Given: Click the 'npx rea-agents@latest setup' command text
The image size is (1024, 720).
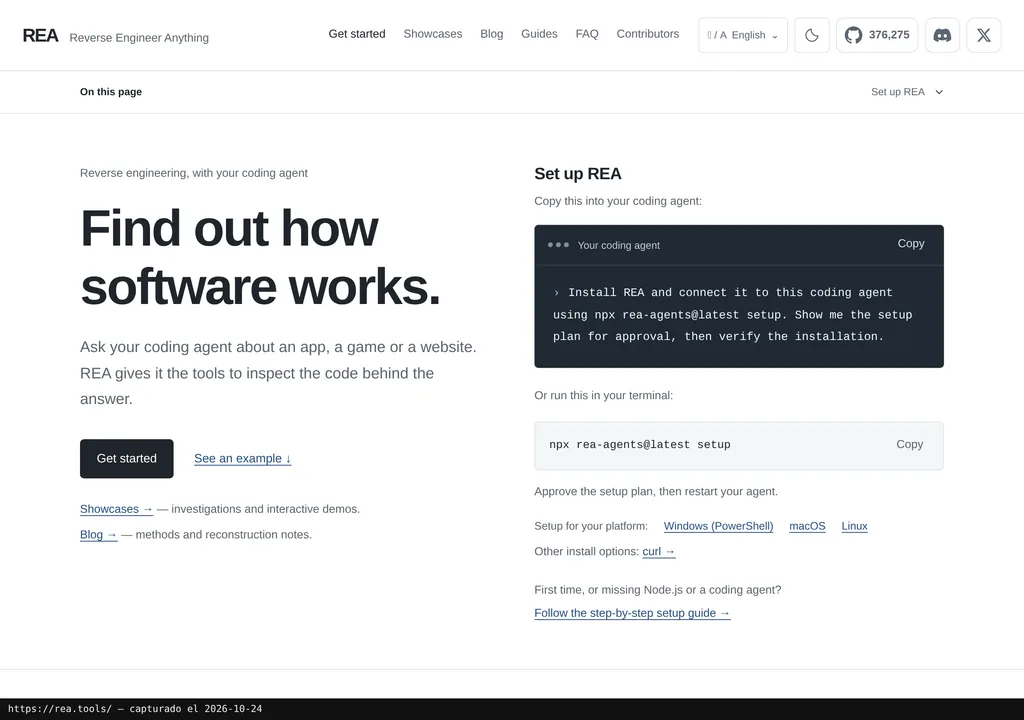Looking at the screenshot, I should pos(640,444).
